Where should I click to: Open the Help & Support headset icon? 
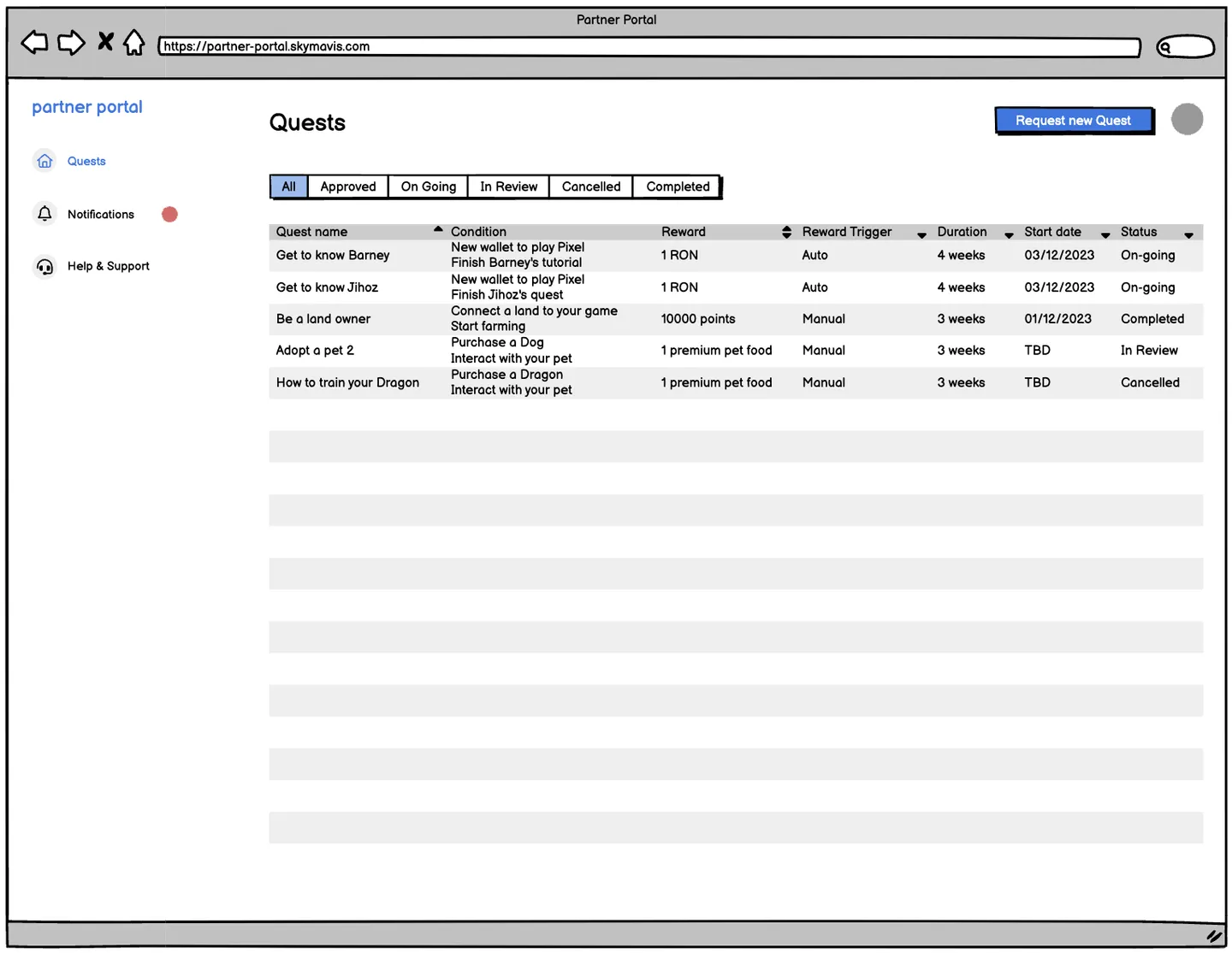44,266
